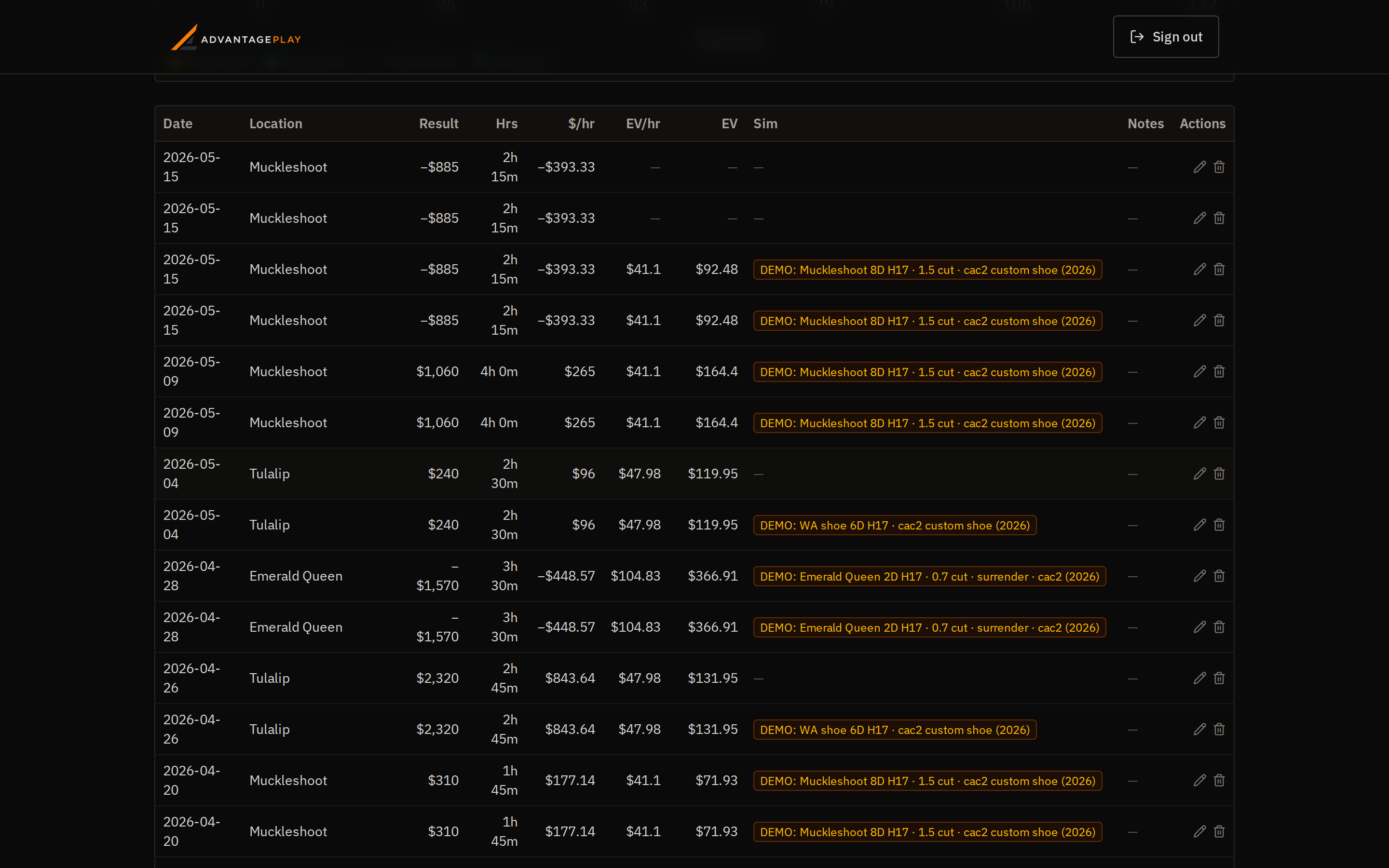Image resolution: width=1389 pixels, height=868 pixels.
Task: Edit the 2026-04-26 Tulalip session without a sim
Action: pyautogui.click(x=1199, y=678)
